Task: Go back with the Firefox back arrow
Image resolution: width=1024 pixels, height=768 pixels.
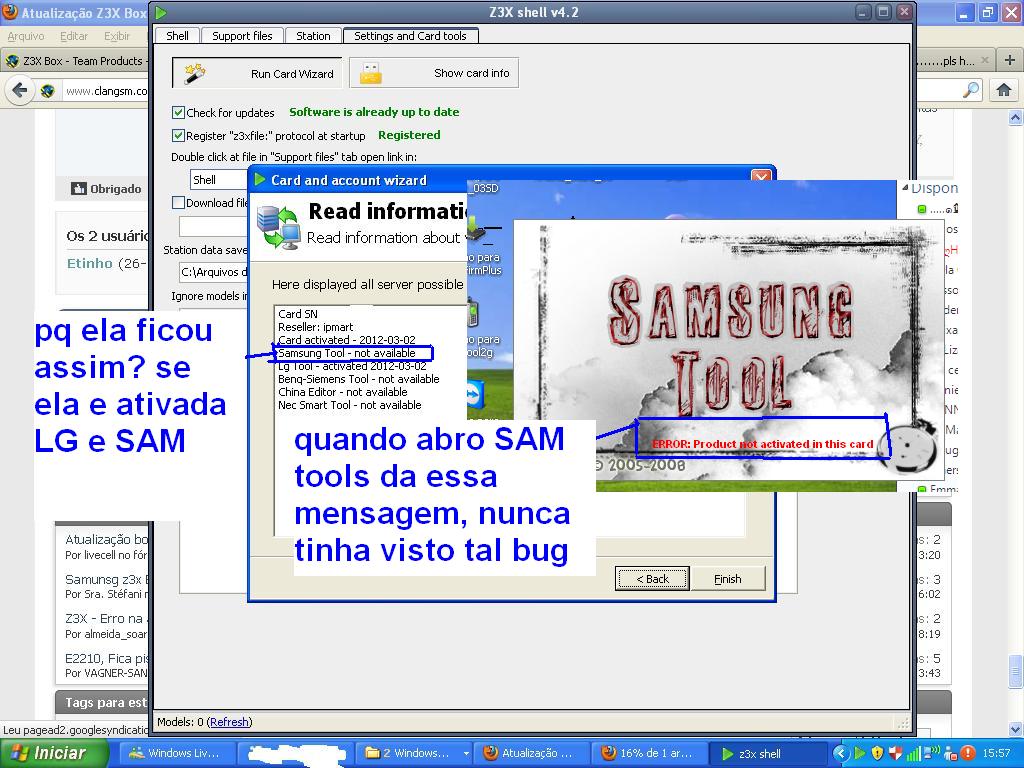Action: 20,90
